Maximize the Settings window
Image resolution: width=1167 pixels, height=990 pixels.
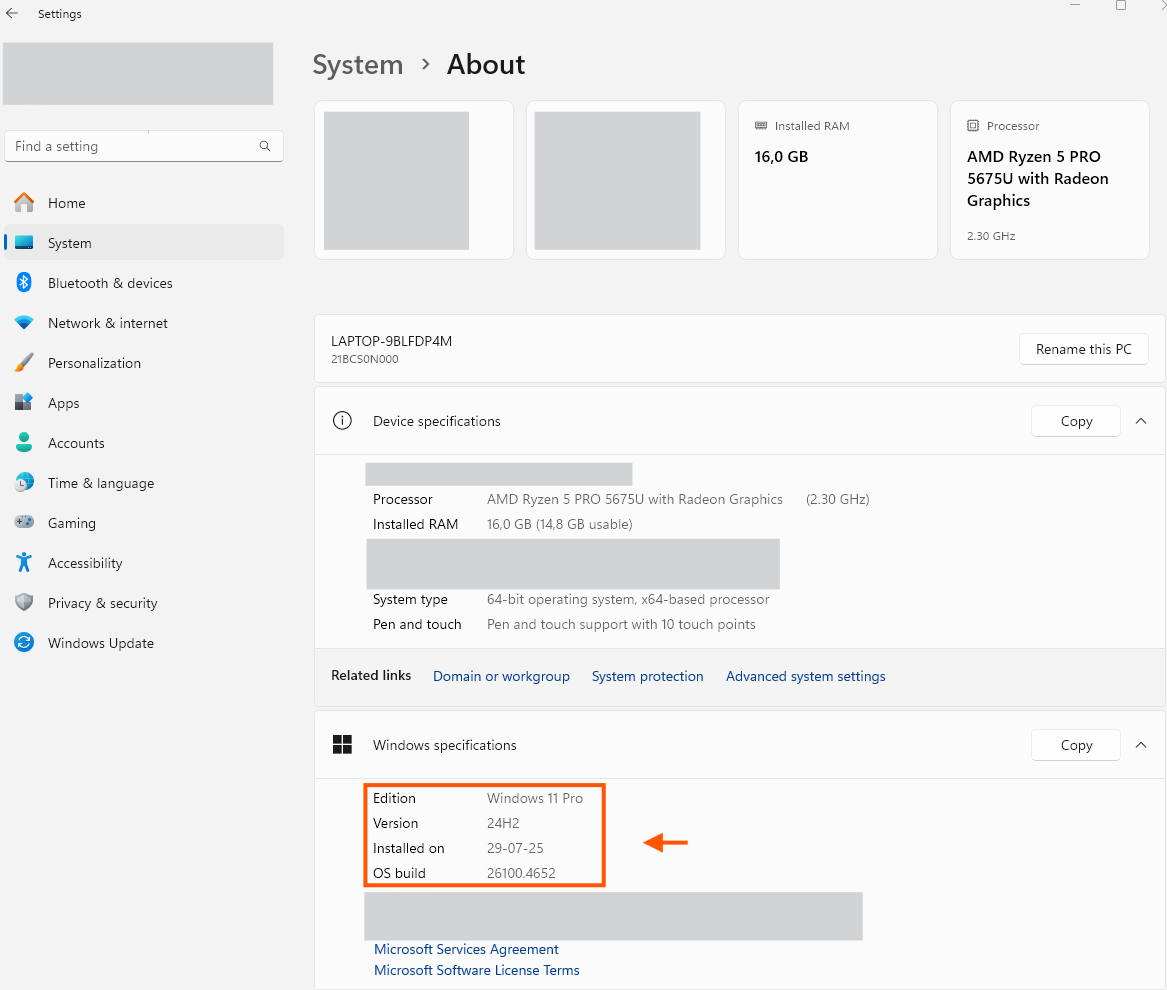coord(1120,5)
